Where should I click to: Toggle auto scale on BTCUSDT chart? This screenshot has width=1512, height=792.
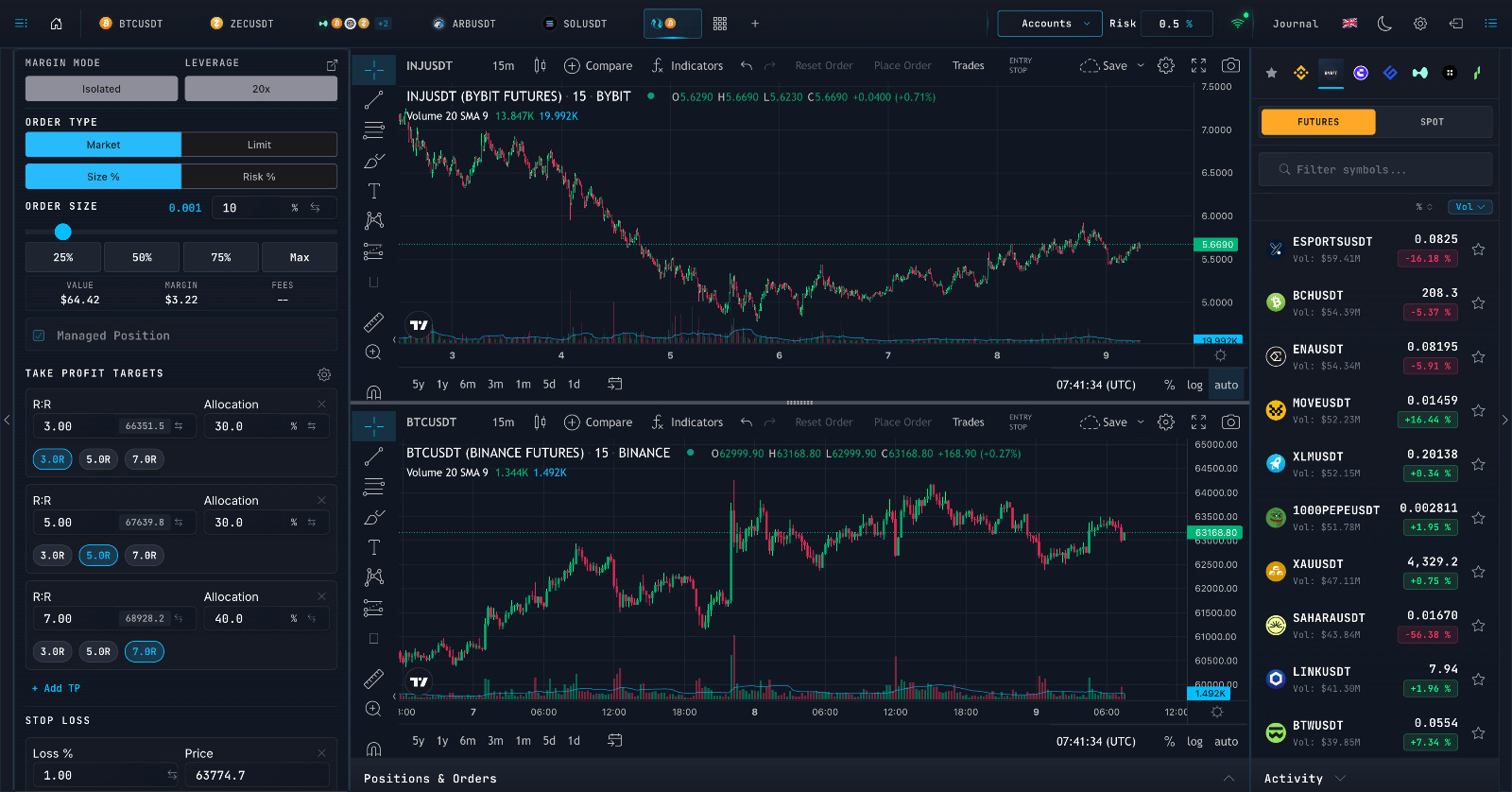(1226, 741)
